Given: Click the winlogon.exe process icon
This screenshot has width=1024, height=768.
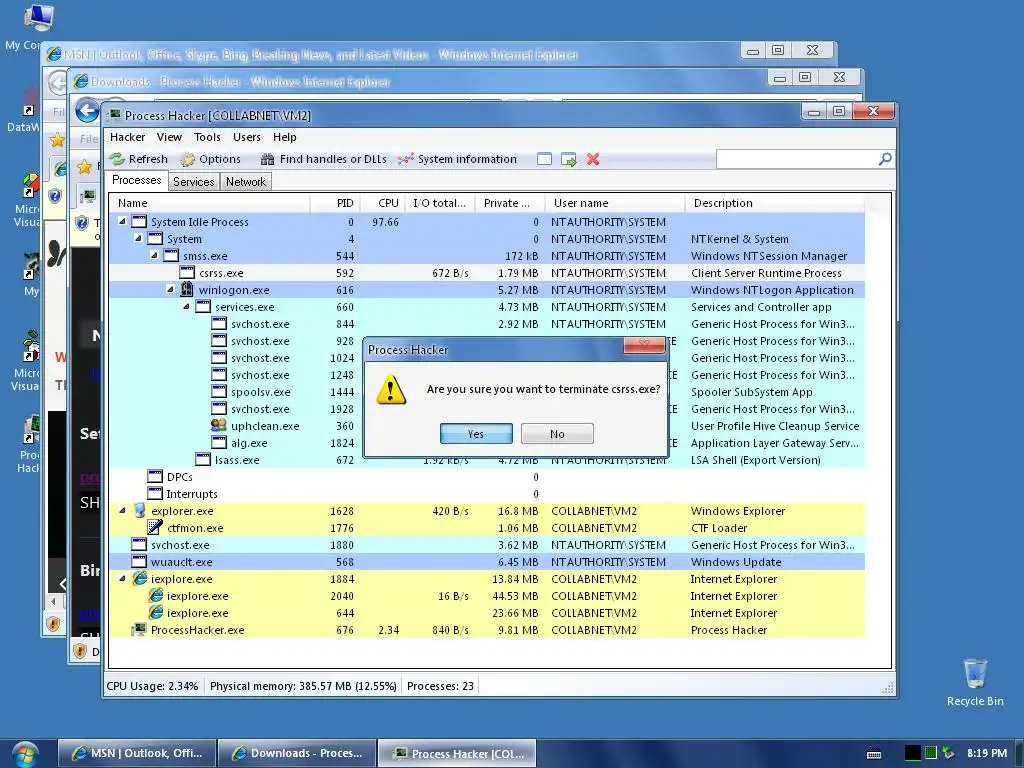Looking at the screenshot, I should (187, 289).
